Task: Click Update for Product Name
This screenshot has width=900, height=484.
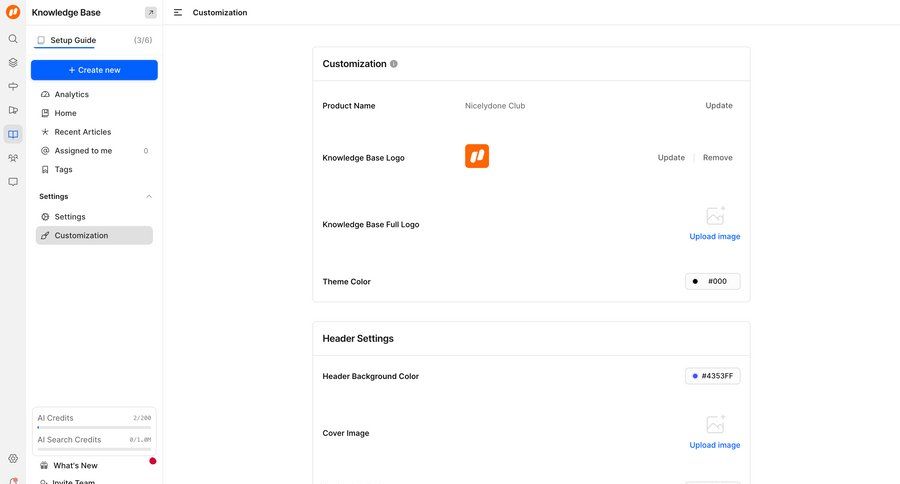Action: point(719,106)
